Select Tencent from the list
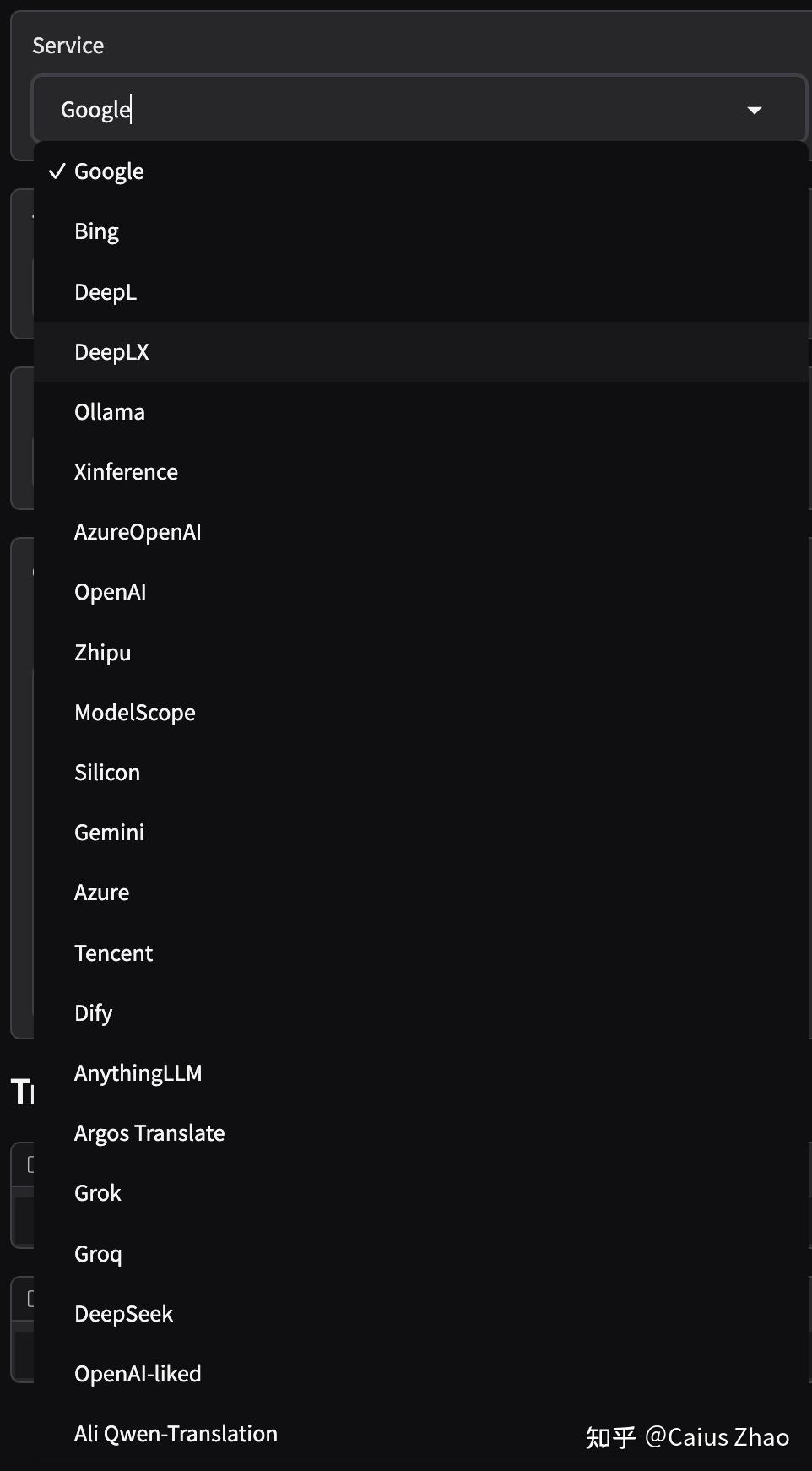The image size is (812, 1471). pyautogui.click(x=114, y=953)
